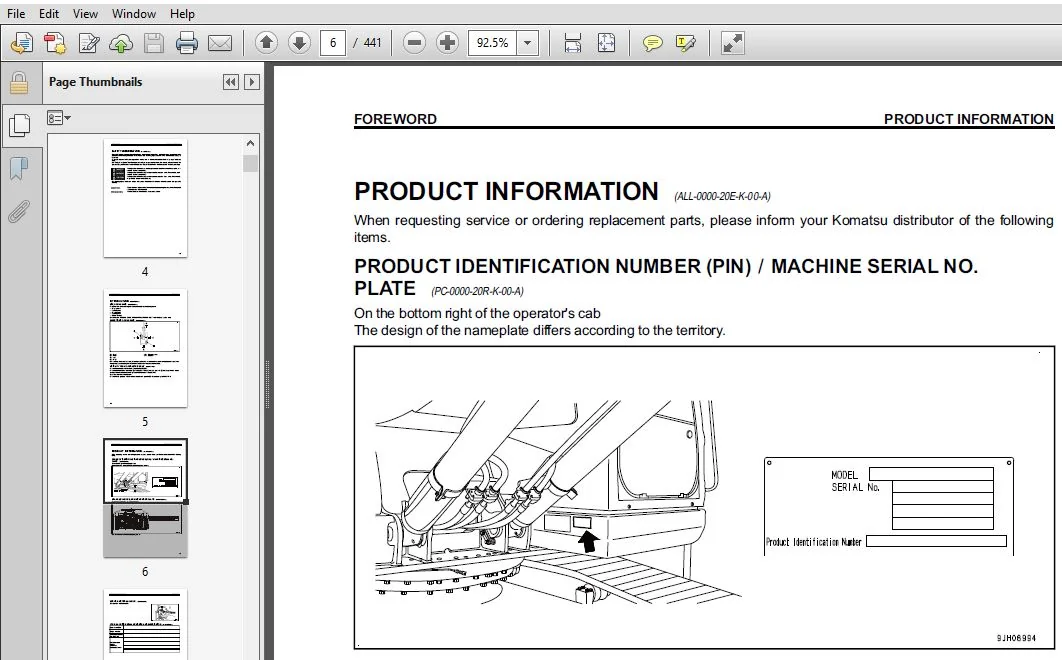Zoom in with the plus button
This screenshot has height=660, width=1062.
tap(447, 43)
